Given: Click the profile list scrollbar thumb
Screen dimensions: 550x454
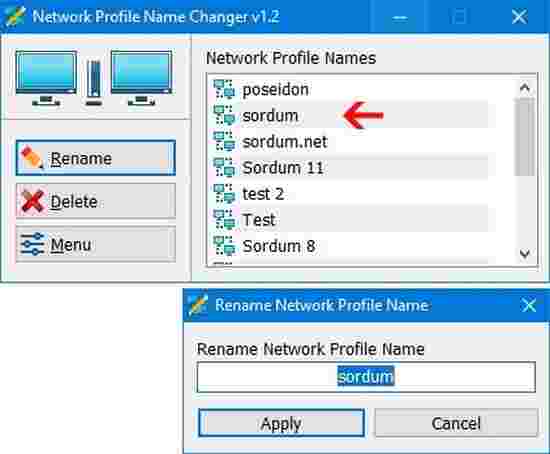Looking at the screenshot, I should [x=525, y=137].
